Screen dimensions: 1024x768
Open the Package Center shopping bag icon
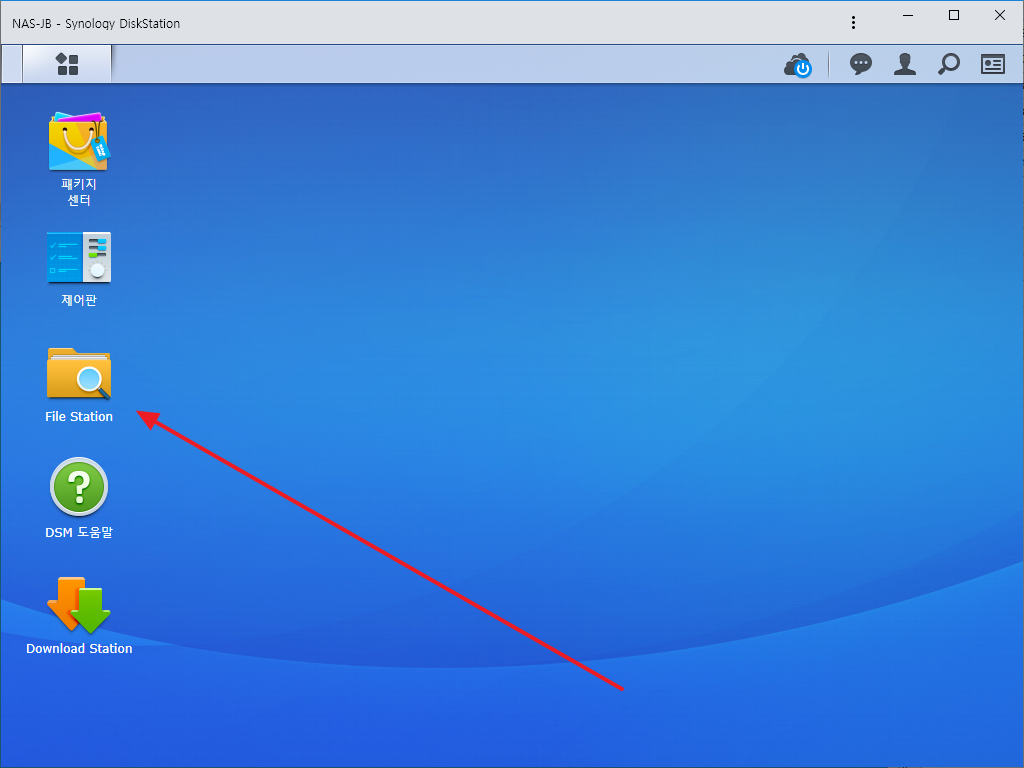pyautogui.click(x=79, y=142)
